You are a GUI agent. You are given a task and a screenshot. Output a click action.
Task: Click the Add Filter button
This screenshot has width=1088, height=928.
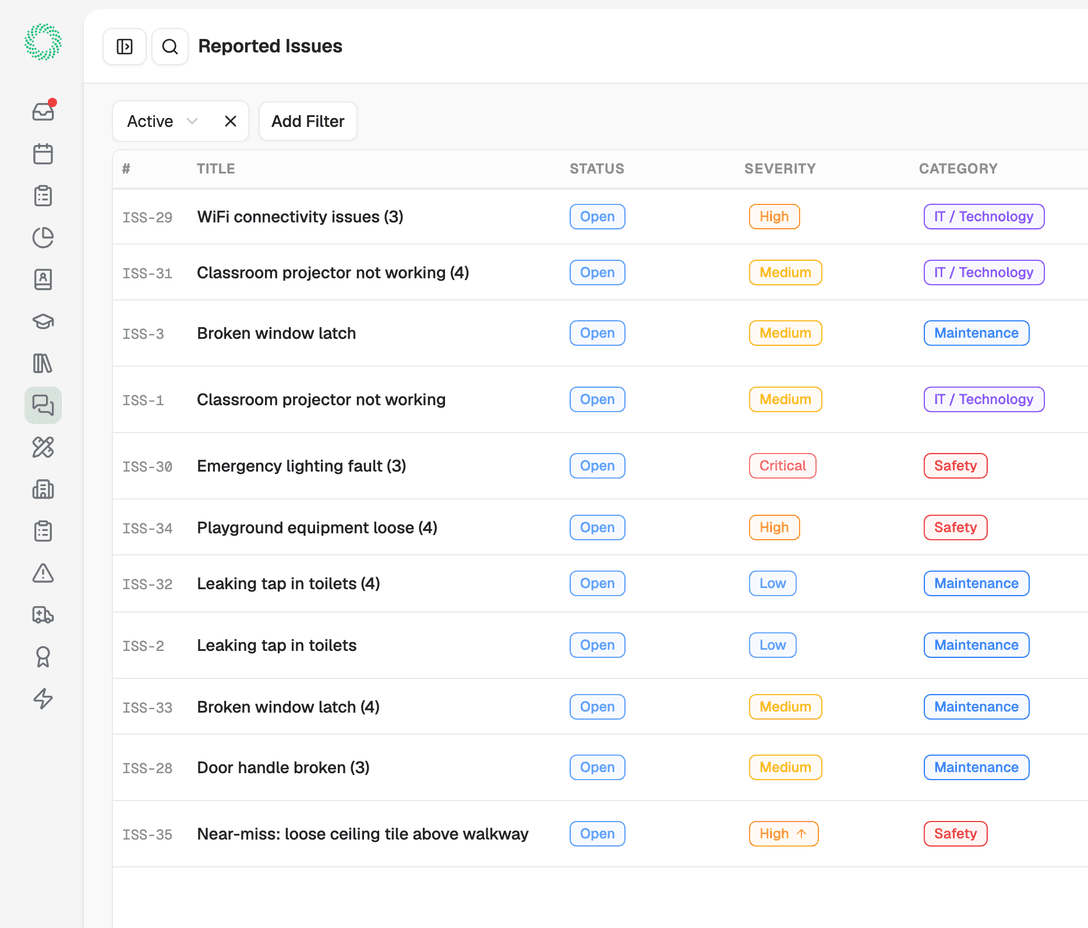308,121
